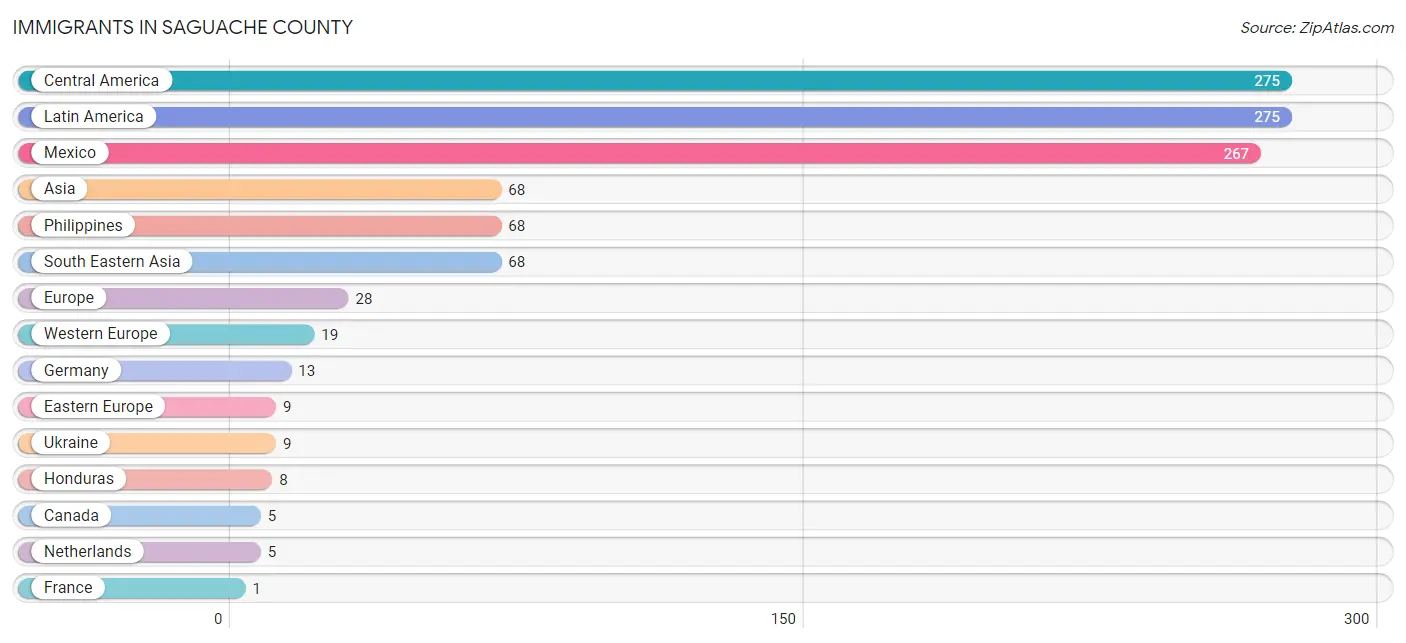Click the Honduras value 8
Screen dimensions: 1406x643
click(283, 480)
